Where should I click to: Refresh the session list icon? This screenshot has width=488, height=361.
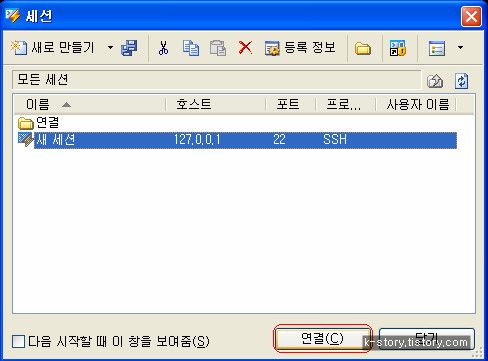462,81
